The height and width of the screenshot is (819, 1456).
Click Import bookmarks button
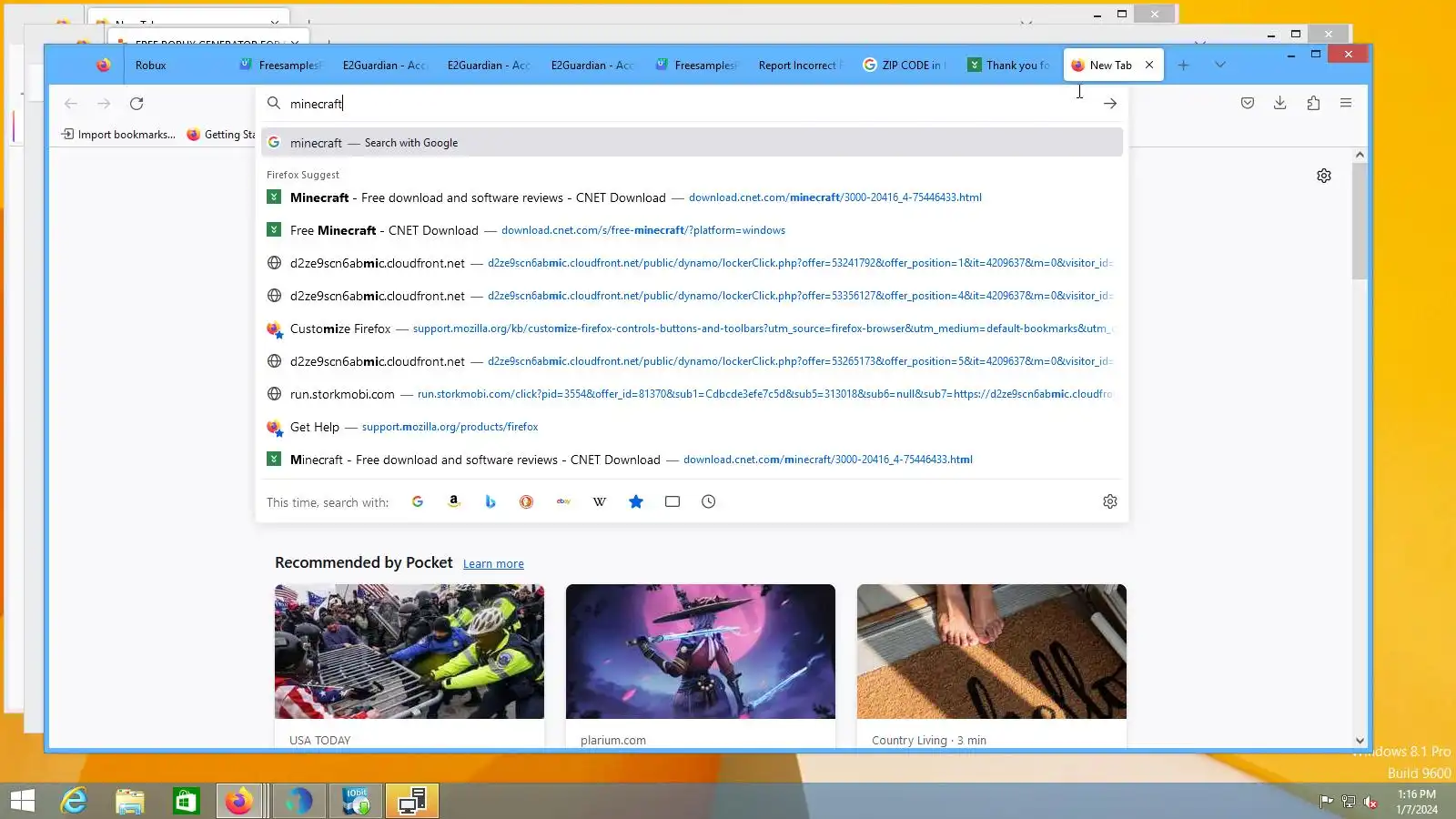coord(118,135)
